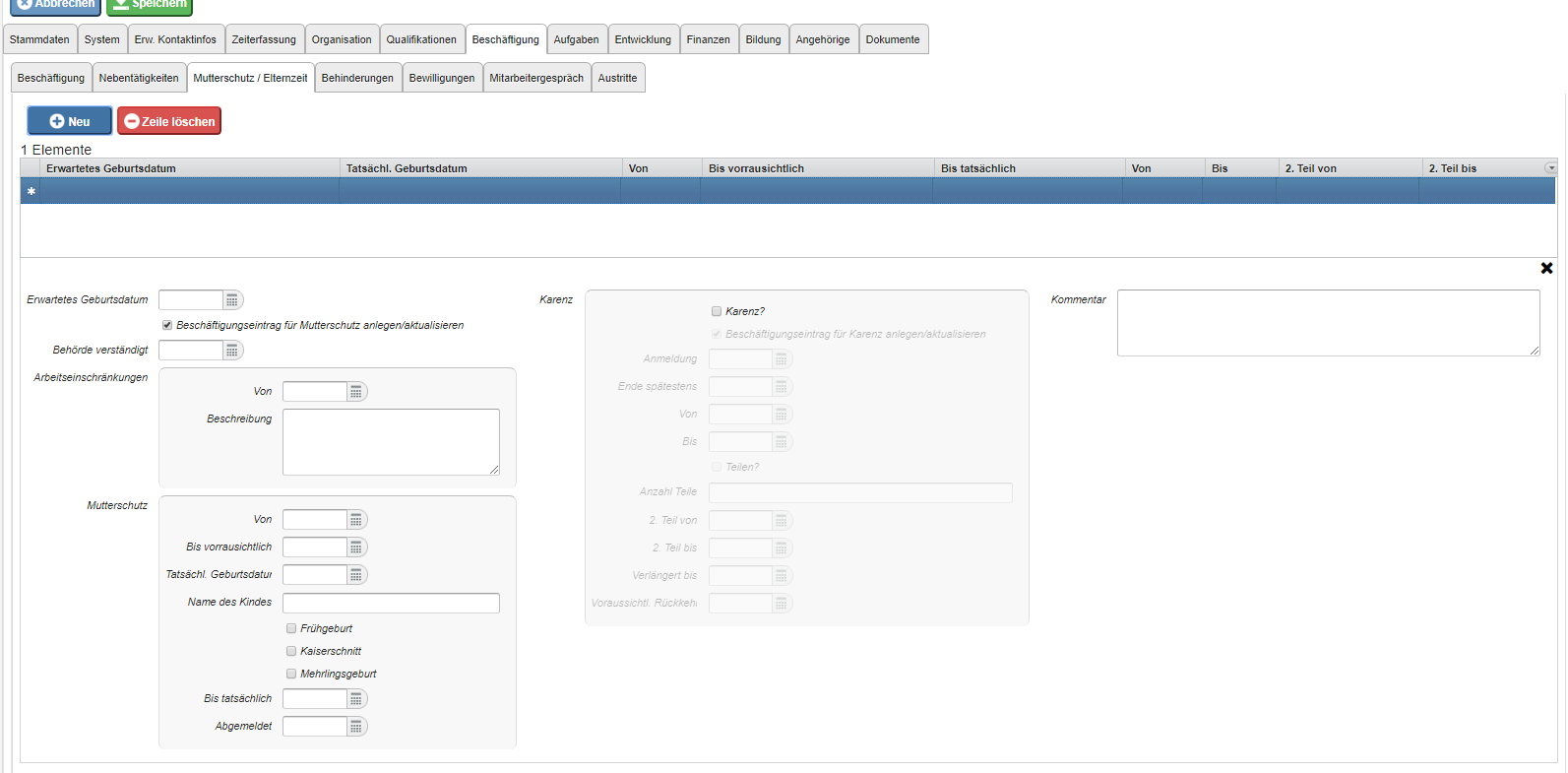Open calendar for Arbeitseinschränkungen Von date
The width and height of the screenshot is (1568, 773).
click(356, 392)
